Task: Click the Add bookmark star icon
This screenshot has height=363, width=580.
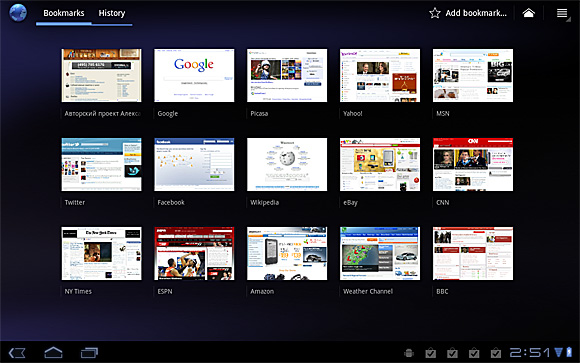Action: (x=435, y=13)
